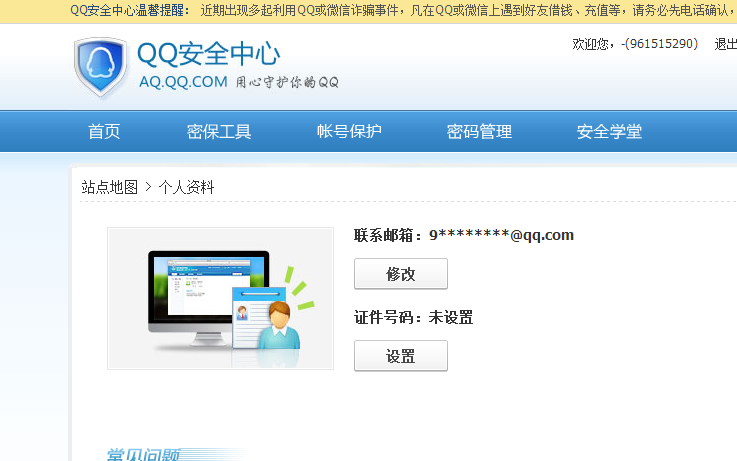
Task: Click the QQ security shield logo
Action: (101, 67)
